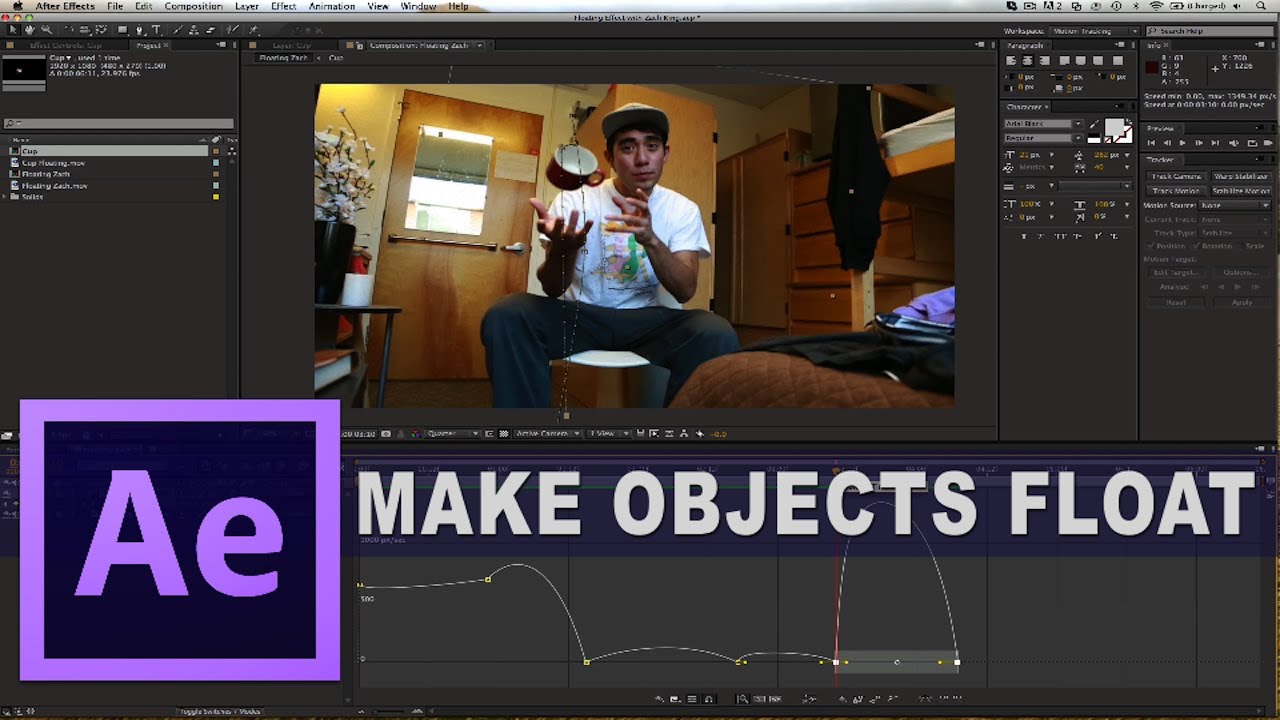Open the Motion Source dropdown
The height and width of the screenshot is (720, 1280).
(x=1235, y=206)
